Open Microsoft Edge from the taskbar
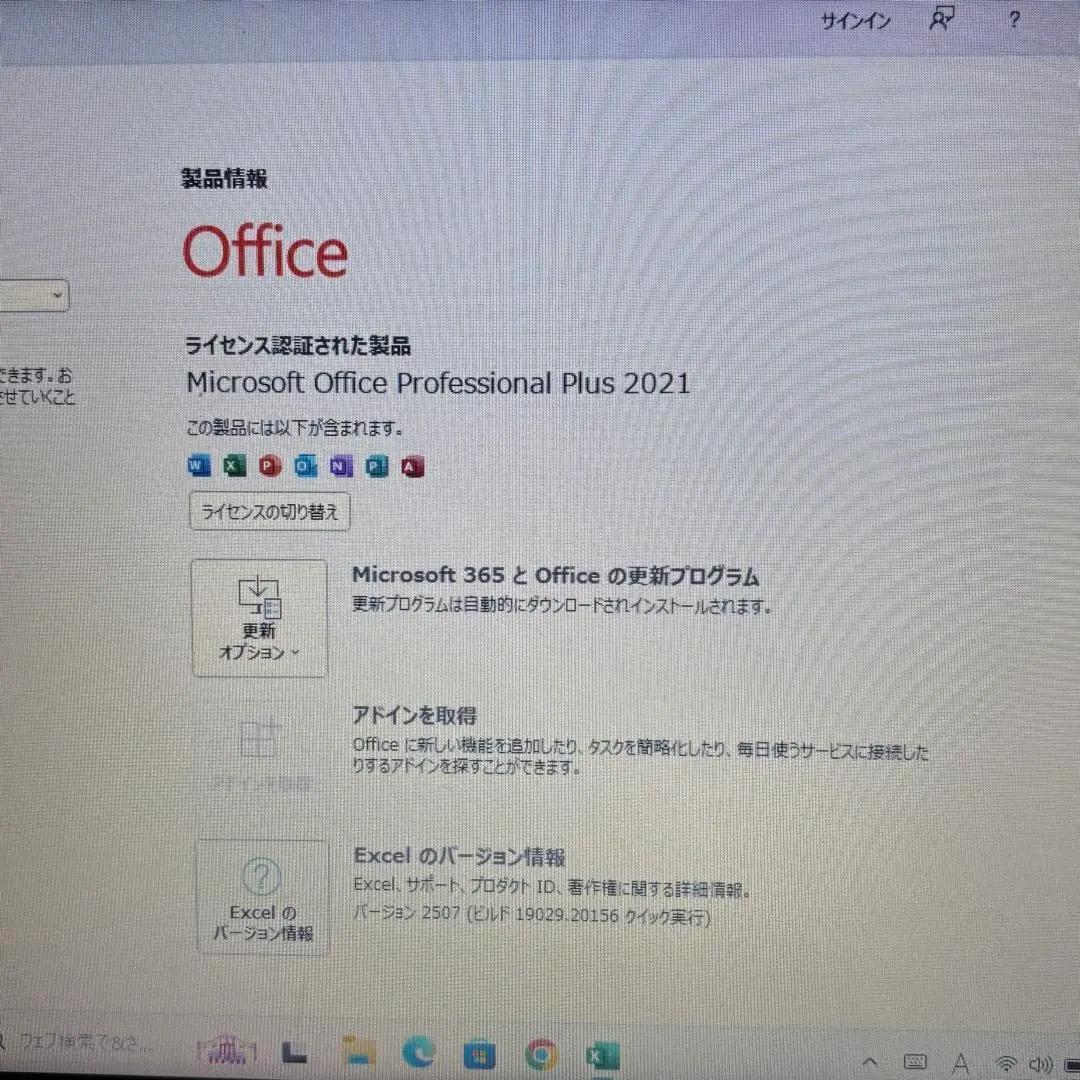The image size is (1080, 1080). pos(419,1054)
